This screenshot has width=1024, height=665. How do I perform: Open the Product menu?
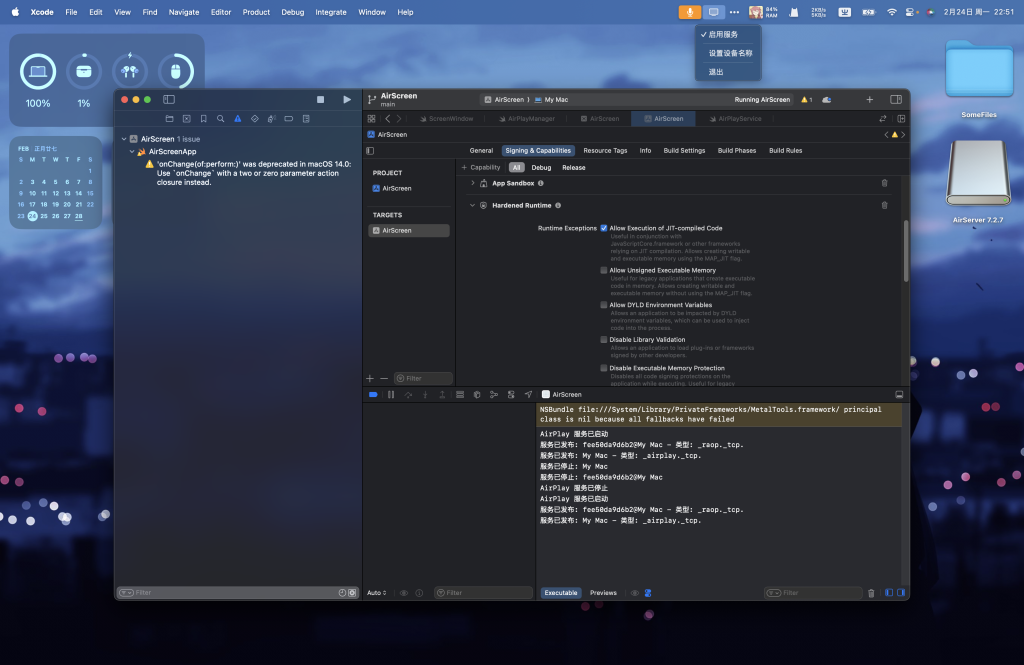click(x=256, y=12)
